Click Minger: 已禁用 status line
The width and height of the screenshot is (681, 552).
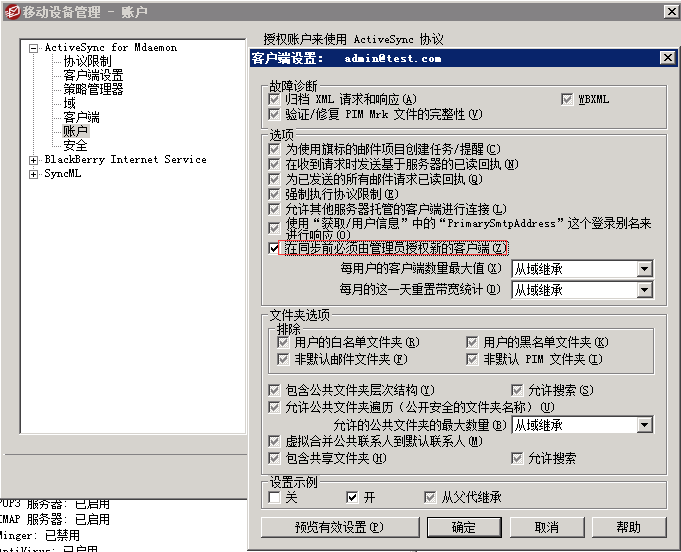point(40,535)
